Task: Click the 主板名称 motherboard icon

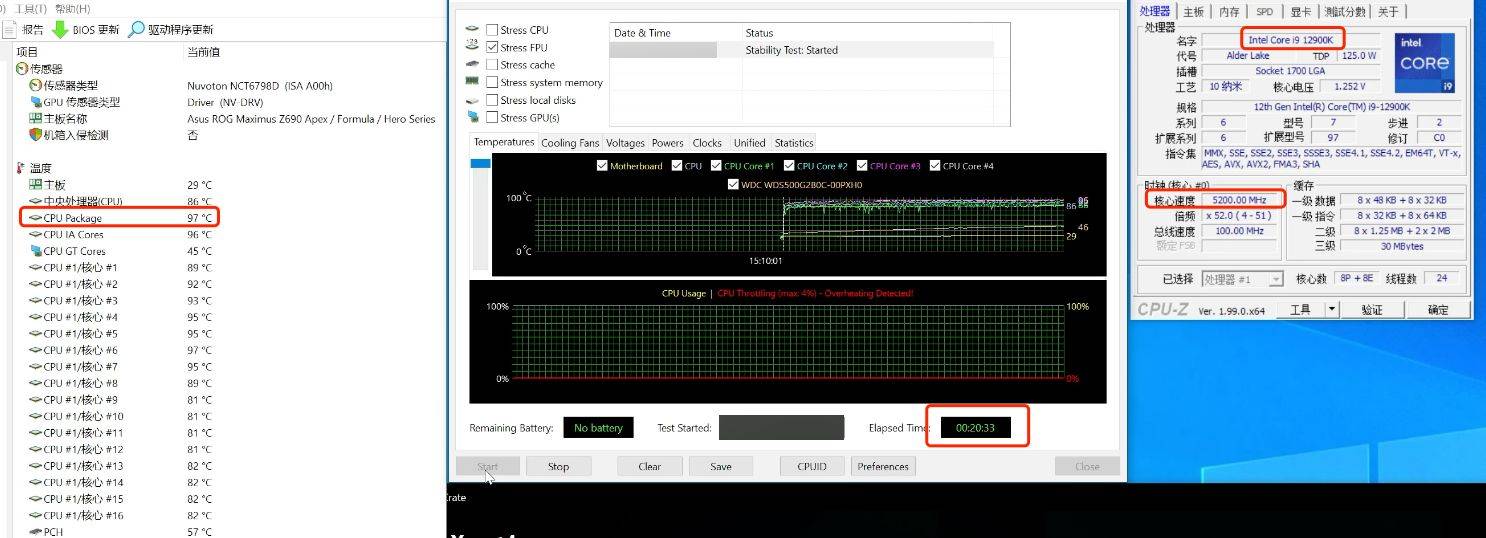Action: (35, 119)
